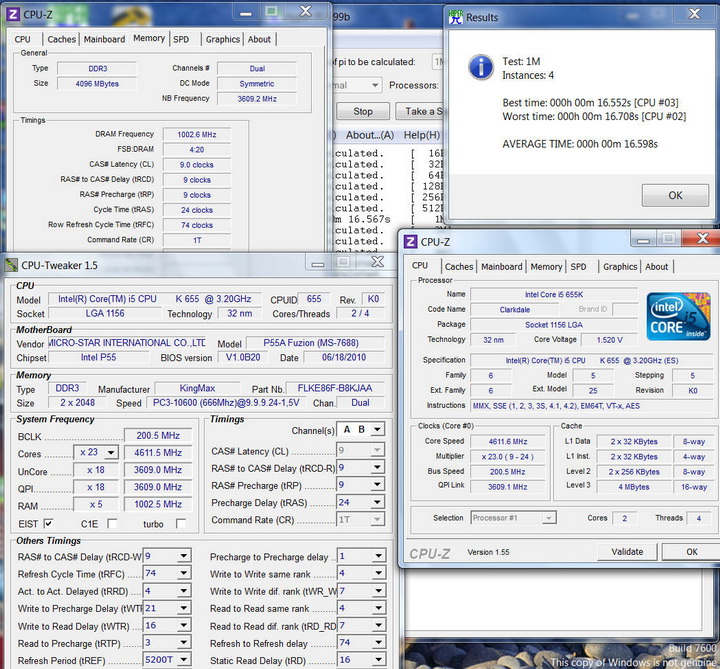720x669 pixels.
Task: Expand the Precharge Delay (tRAS) dropdown
Action: click(x=375, y=503)
